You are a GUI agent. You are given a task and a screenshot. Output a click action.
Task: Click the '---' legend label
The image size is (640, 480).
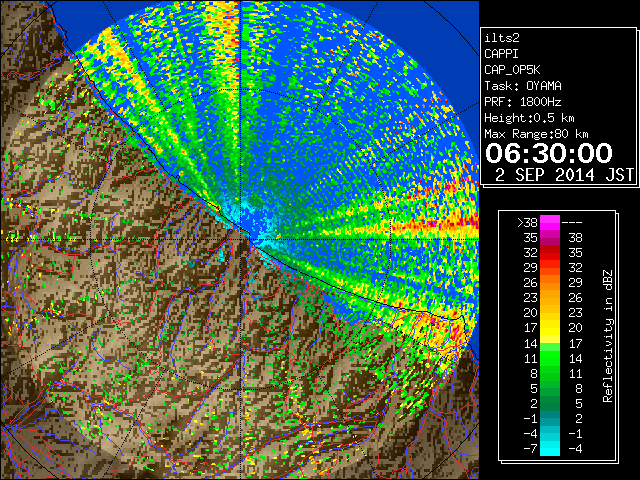(x=572, y=223)
